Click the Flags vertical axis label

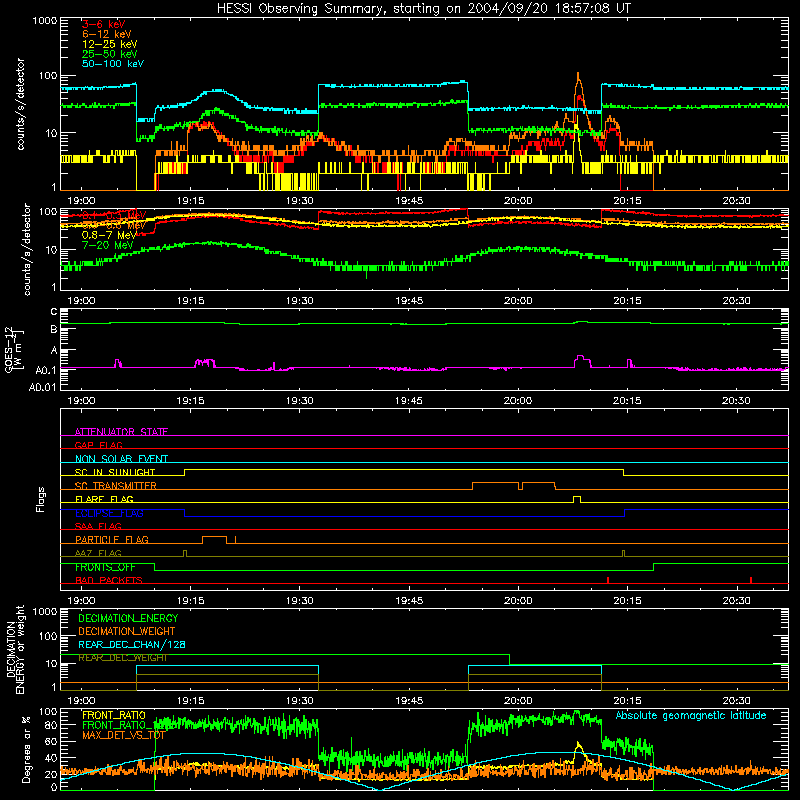(x=40, y=499)
